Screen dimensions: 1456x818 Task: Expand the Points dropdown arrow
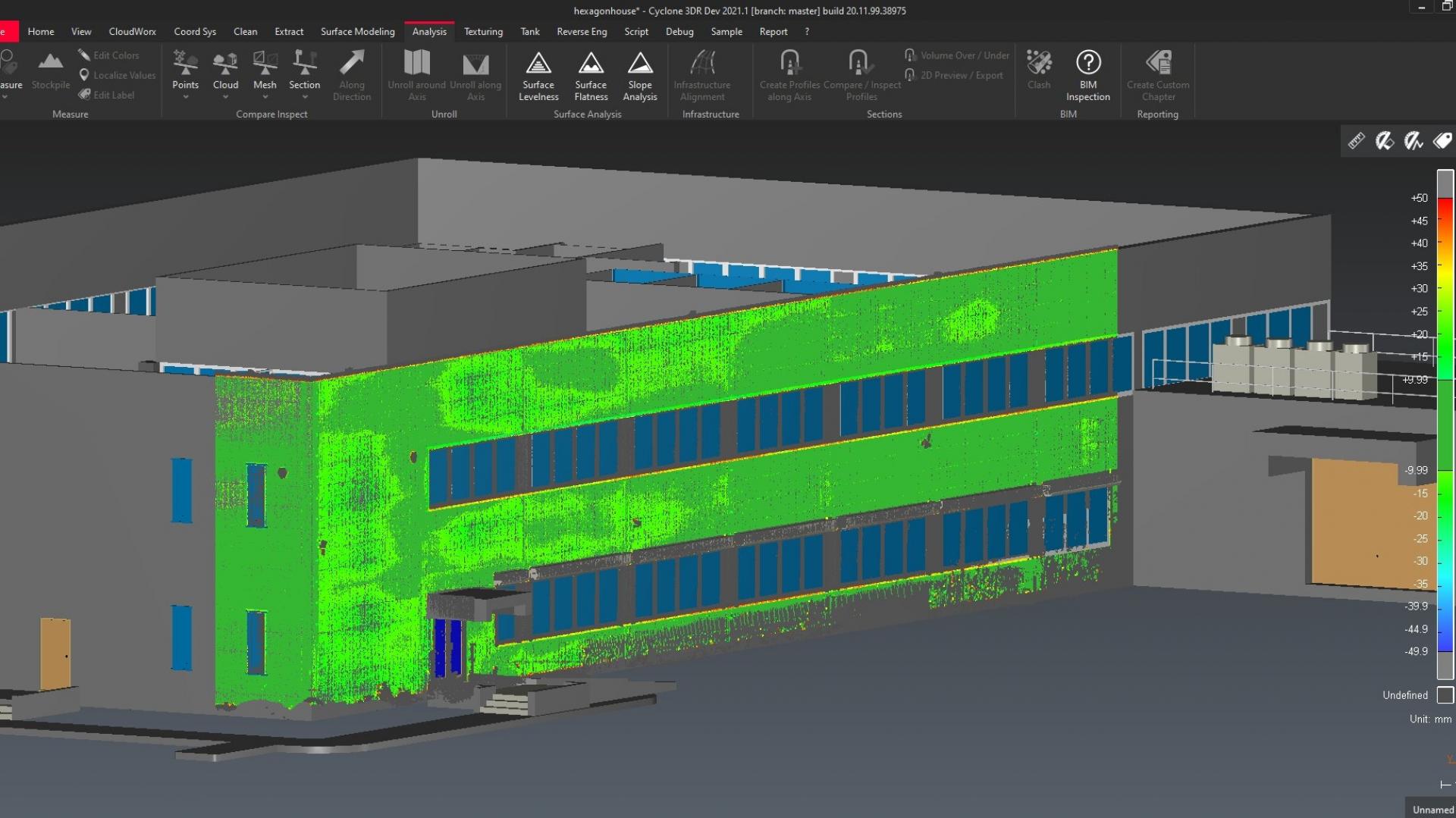pyautogui.click(x=185, y=97)
